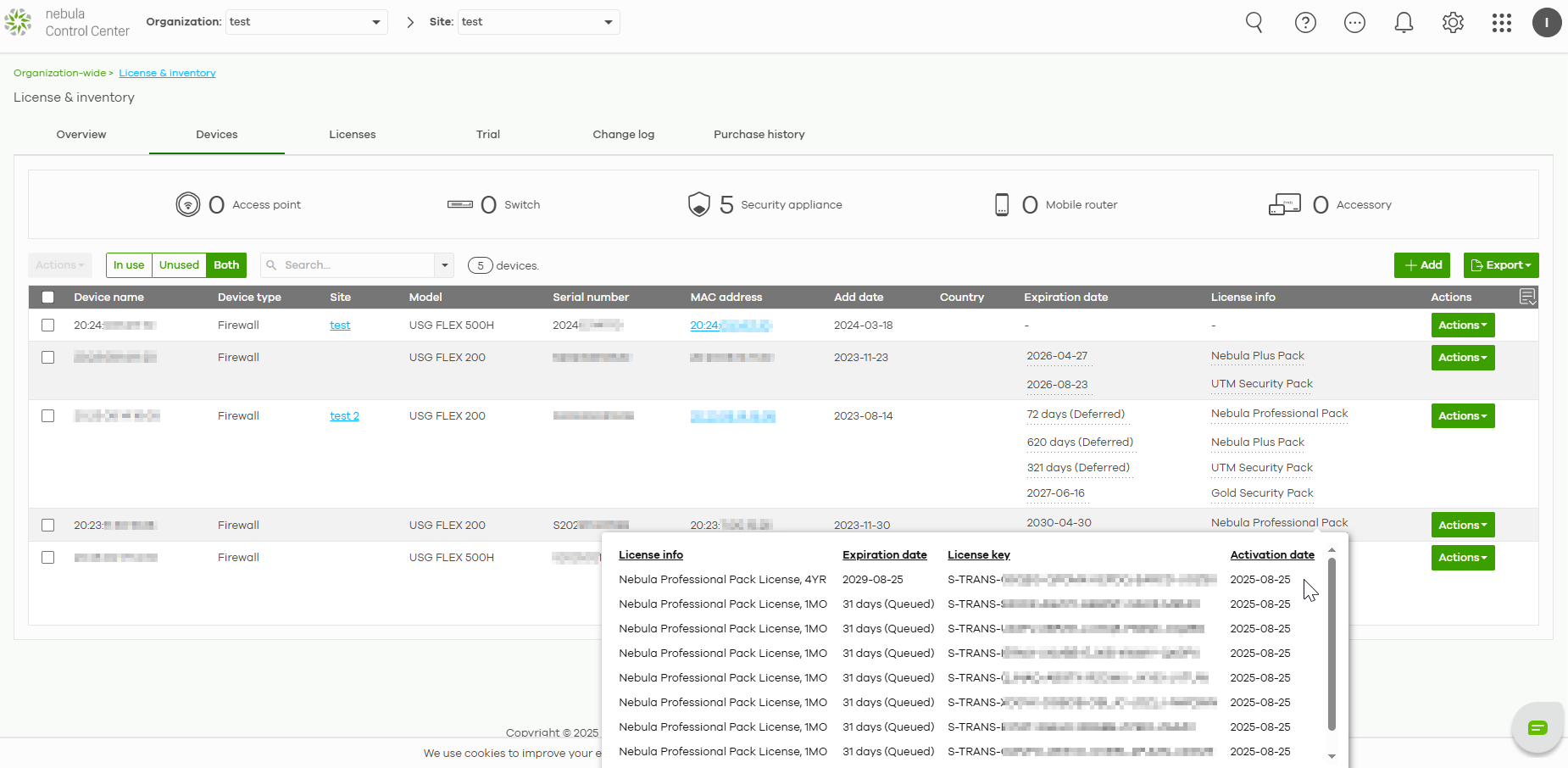
Task: Click the popup scroll down arrow
Action: pos(1332,756)
